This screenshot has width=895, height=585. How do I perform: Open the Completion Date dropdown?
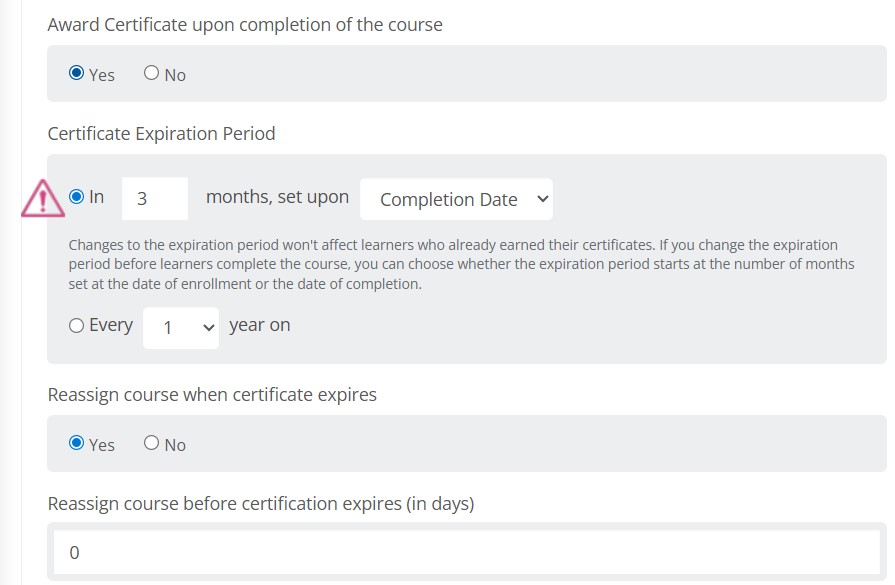point(456,199)
